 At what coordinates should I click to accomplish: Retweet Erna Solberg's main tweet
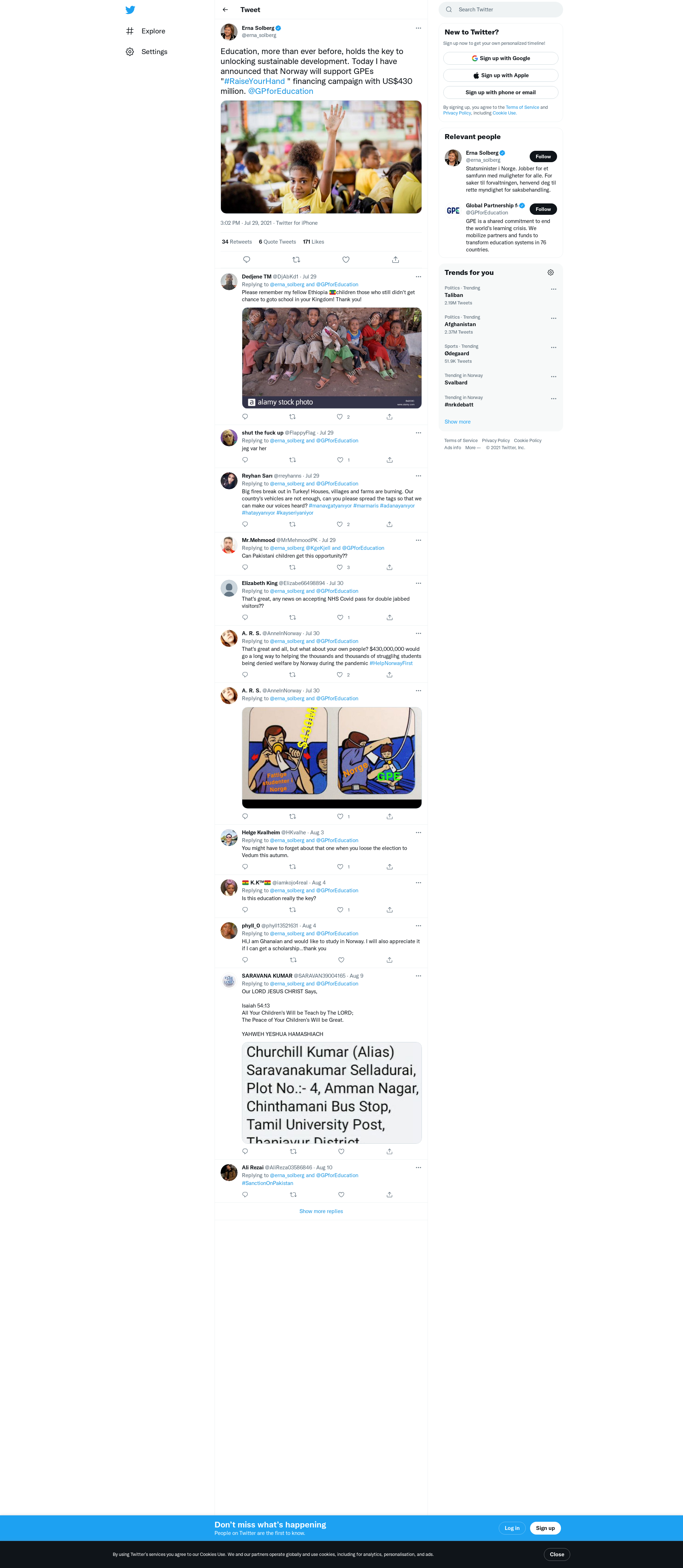[296, 260]
